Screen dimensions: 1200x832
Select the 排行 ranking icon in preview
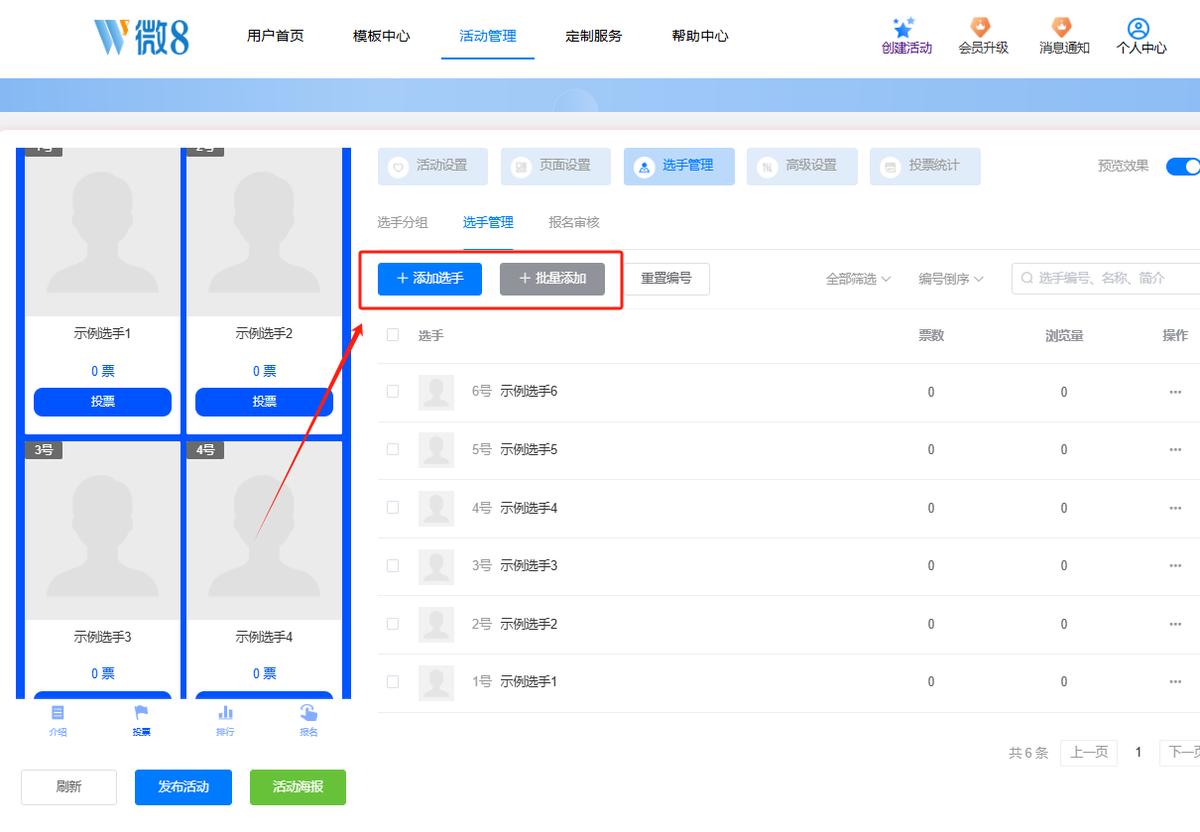click(x=225, y=713)
